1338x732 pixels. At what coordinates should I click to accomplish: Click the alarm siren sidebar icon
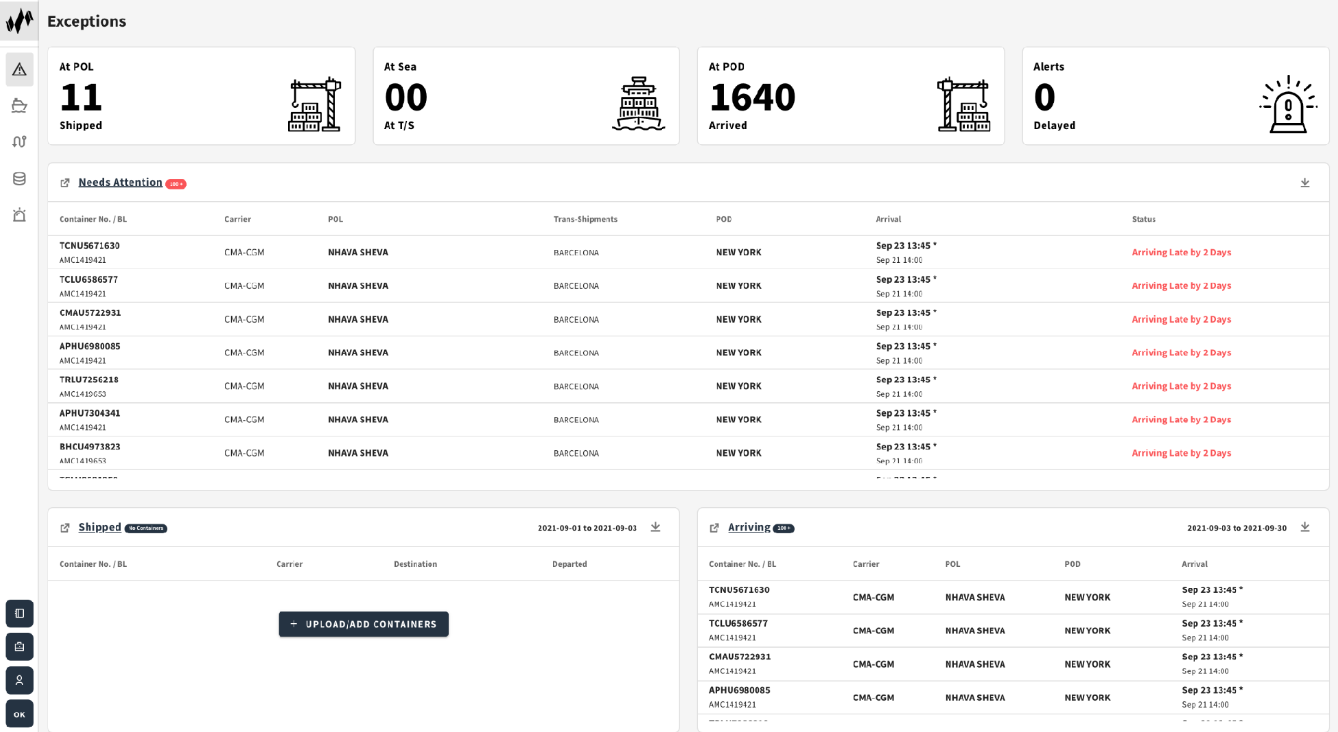[x=19, y=215]
